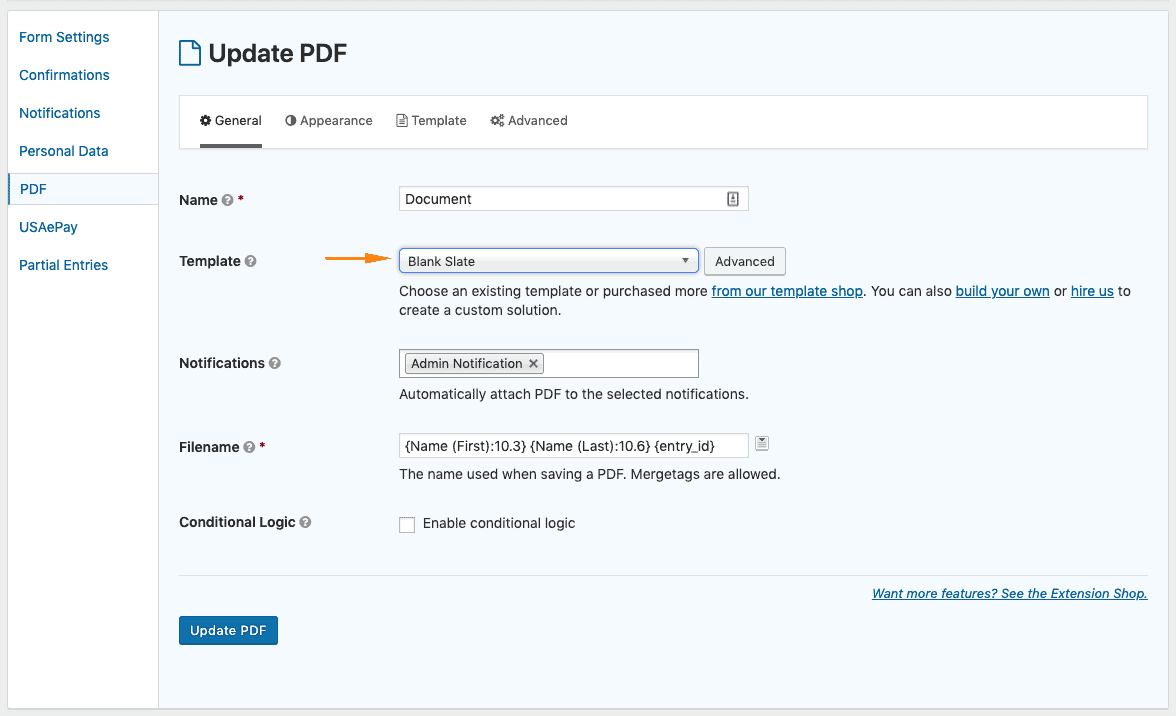Screen dimensions: 1176x716
Task: Click the Conditional Logic help icon
Action: [305, 522]
